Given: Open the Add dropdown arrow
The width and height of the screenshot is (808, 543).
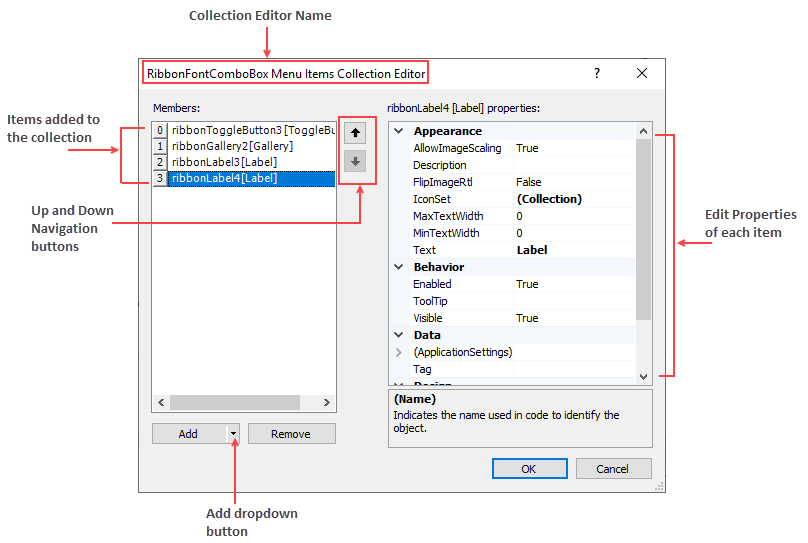Looking at the screenshot, I should coord(233,434).
